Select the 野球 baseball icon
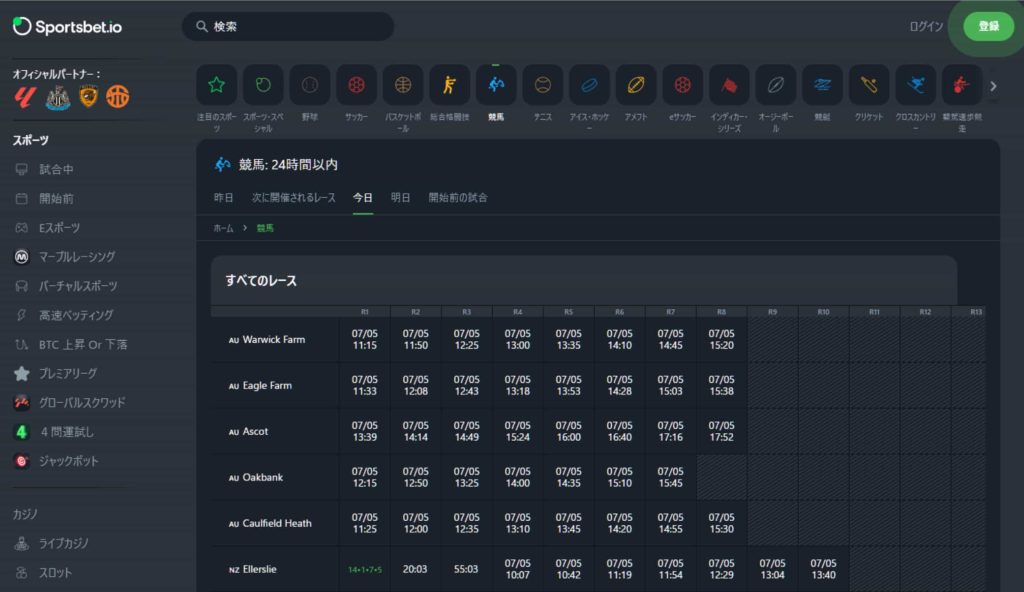The image size is (1024, 592). pos(310,85)
